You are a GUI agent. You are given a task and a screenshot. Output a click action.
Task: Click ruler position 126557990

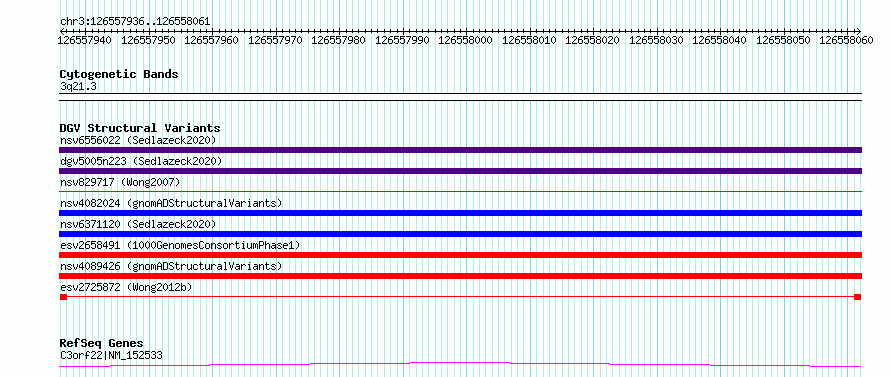click(x=402, y=40)
